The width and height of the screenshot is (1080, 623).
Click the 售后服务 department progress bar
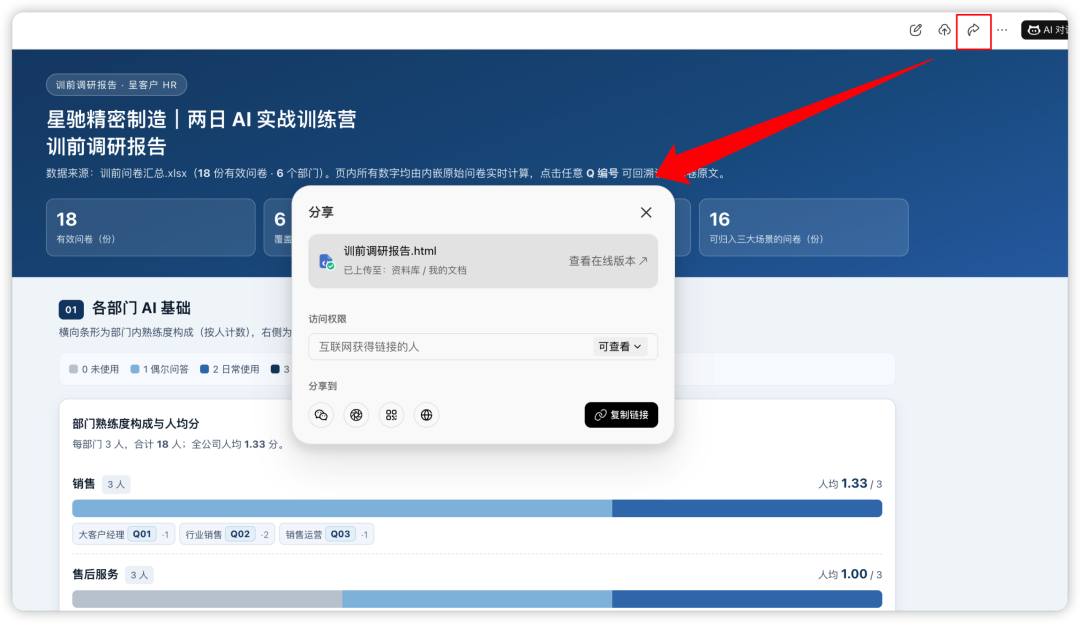click(x=477, y=599)
